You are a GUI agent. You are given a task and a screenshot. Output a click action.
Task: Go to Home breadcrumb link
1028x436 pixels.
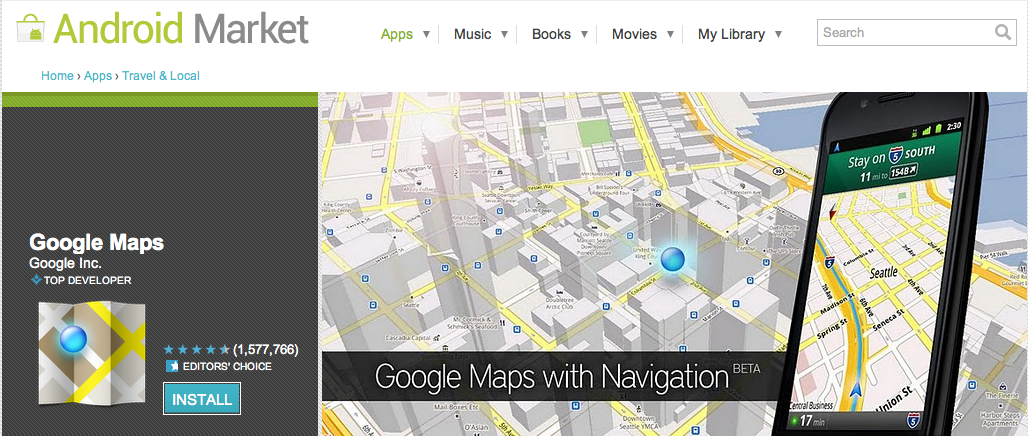pyautogui.click(x=57, y=75)
